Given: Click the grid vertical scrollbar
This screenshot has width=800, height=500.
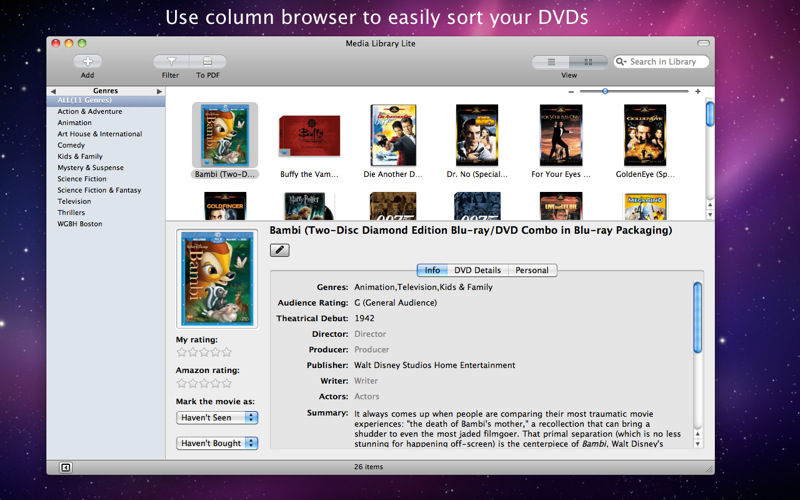Looking at the screenshot, I should (710, 114).
